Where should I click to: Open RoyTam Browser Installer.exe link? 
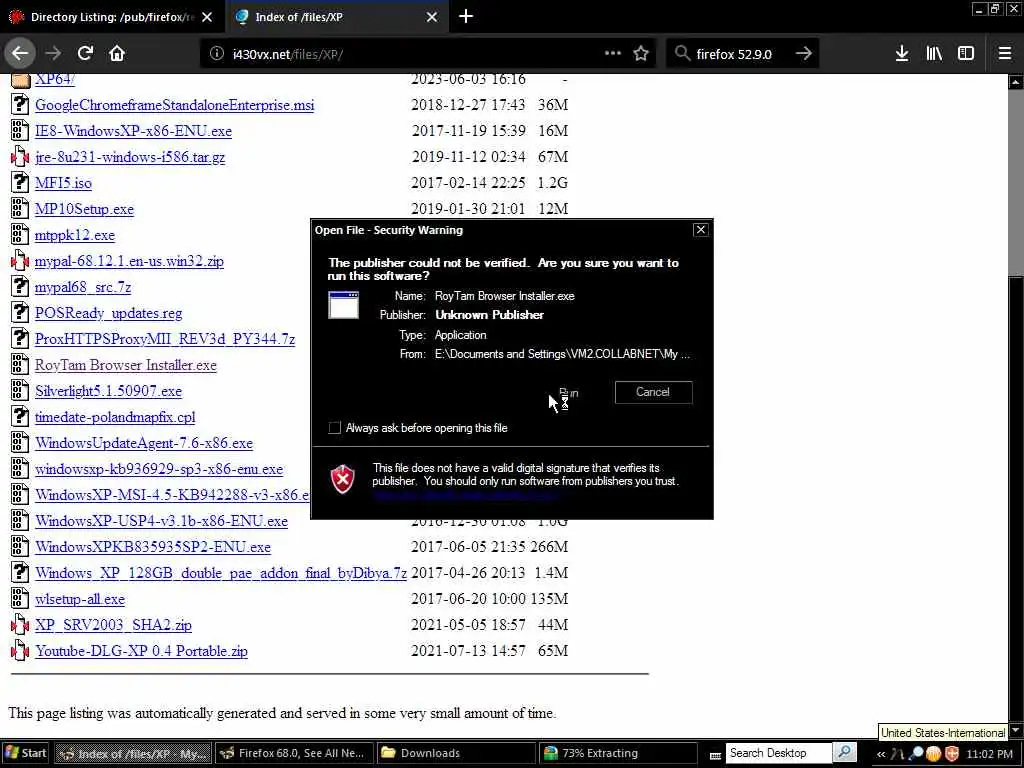click(126, 365)
